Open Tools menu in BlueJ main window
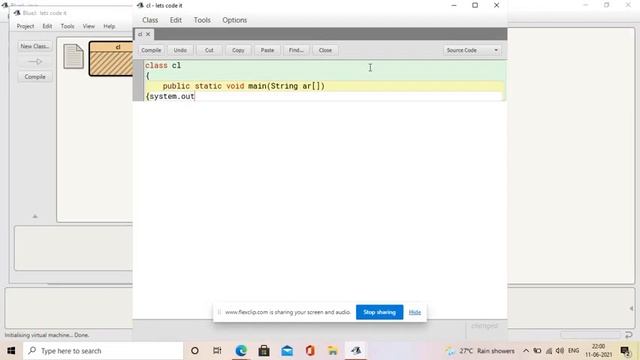Screen dimensions: 640x360 pyautogui.click(x=67, y=26)
